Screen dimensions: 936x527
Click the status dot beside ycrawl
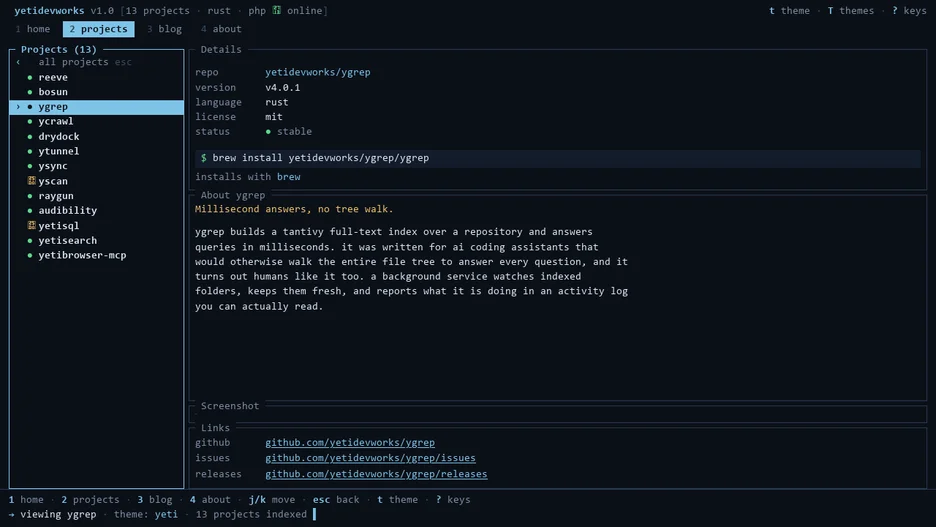click(x=30, y=121)
